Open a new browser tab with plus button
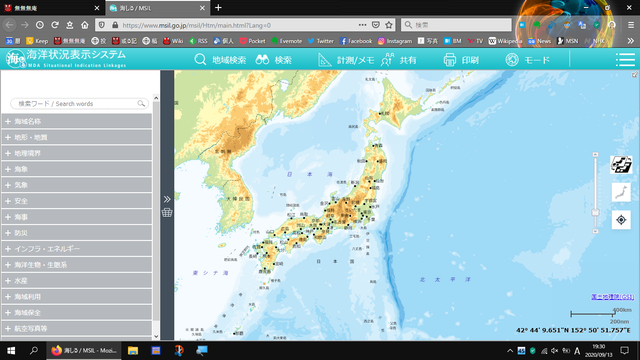 [x=218, y=7]
